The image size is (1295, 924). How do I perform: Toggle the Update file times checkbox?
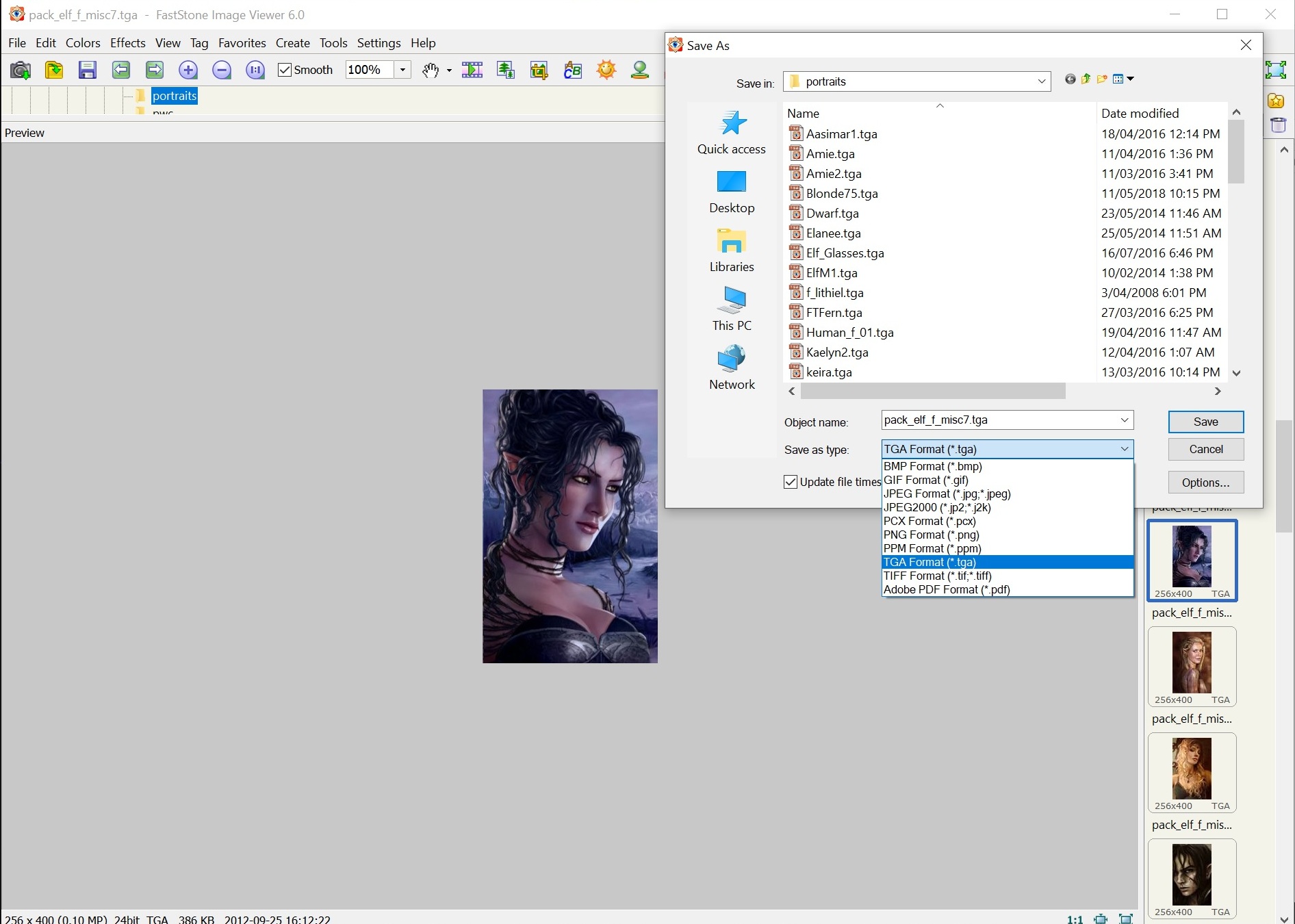pyautogui.click(x=791, y=482)
